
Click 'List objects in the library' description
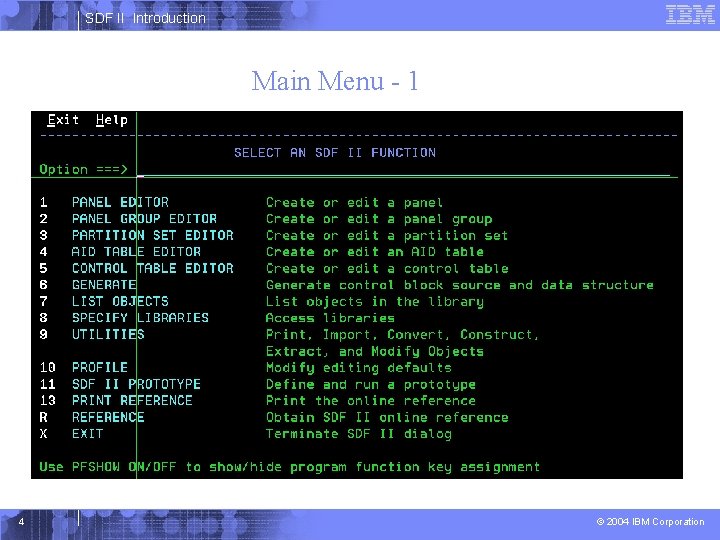pyautogui.click(x=375, y=302)
